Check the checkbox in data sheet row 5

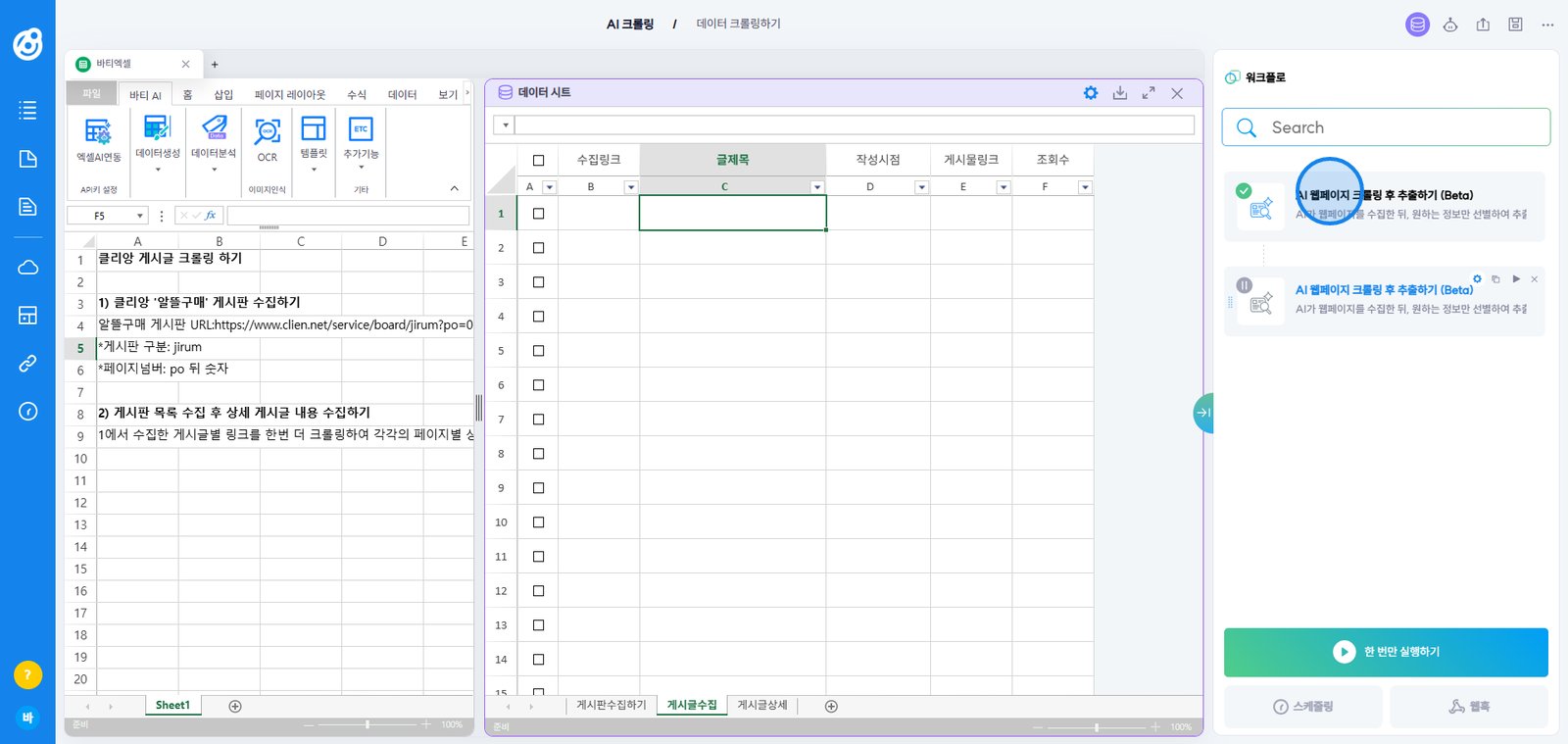point(538,351)
